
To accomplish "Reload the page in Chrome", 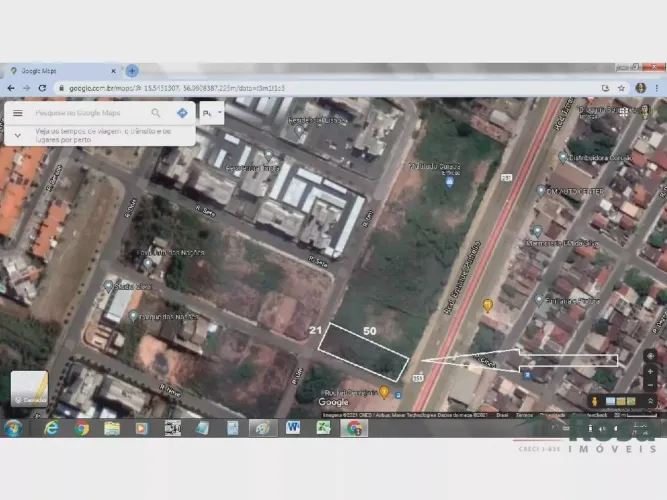I will [x=42, y=88].
